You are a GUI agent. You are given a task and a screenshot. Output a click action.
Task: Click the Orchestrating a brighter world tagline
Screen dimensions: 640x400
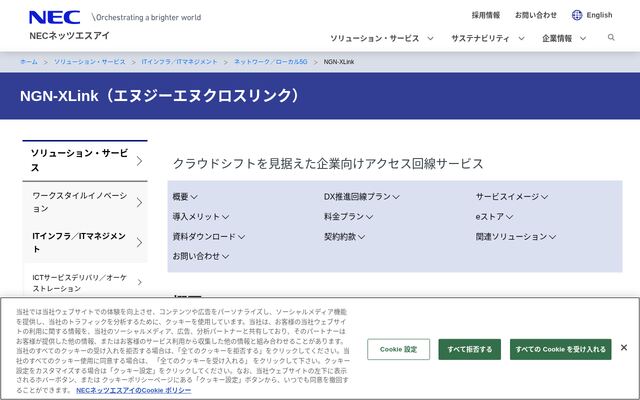pos(147,18)
